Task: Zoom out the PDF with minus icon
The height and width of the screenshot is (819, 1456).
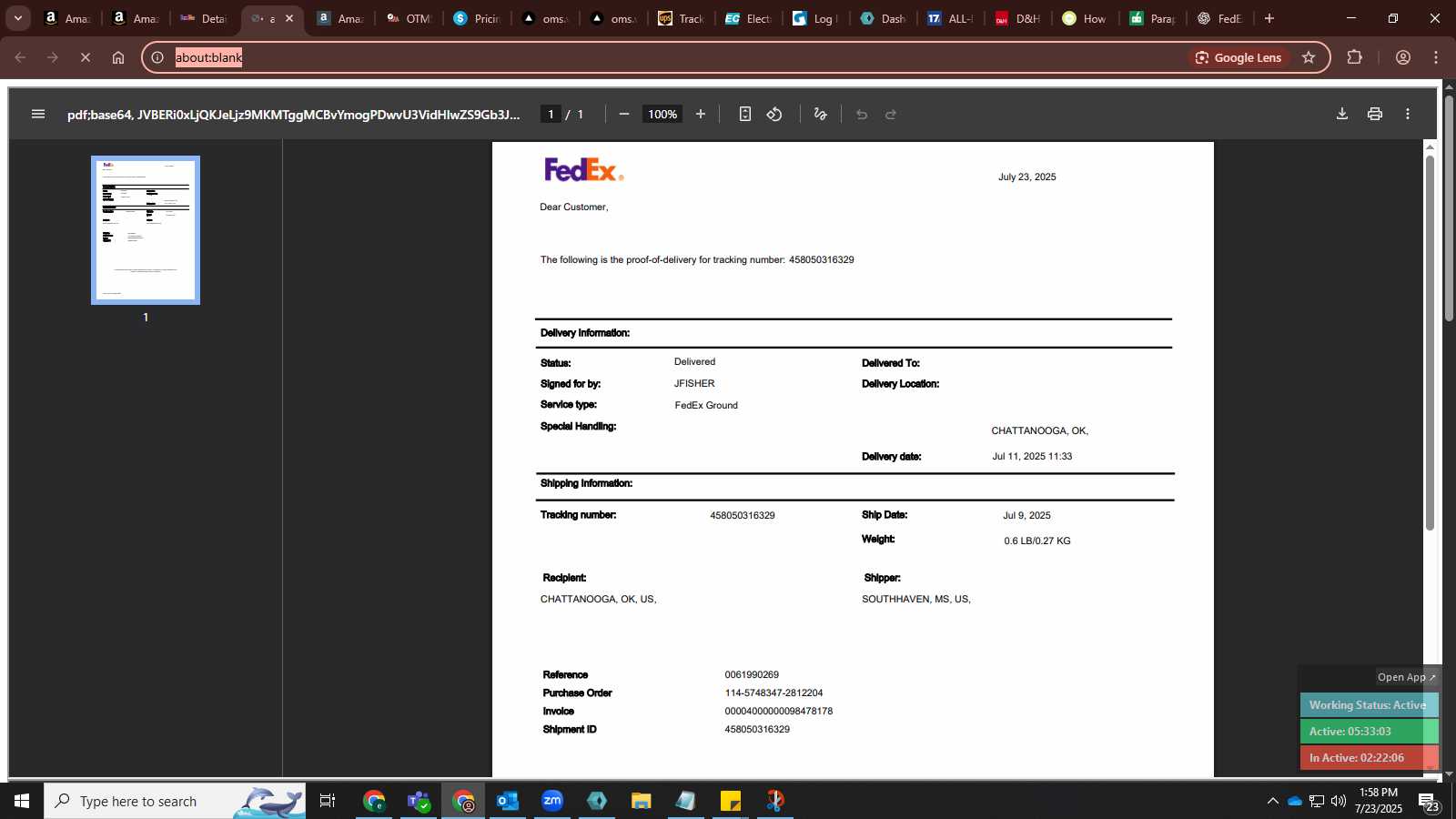Action: [x=623, y=114]
